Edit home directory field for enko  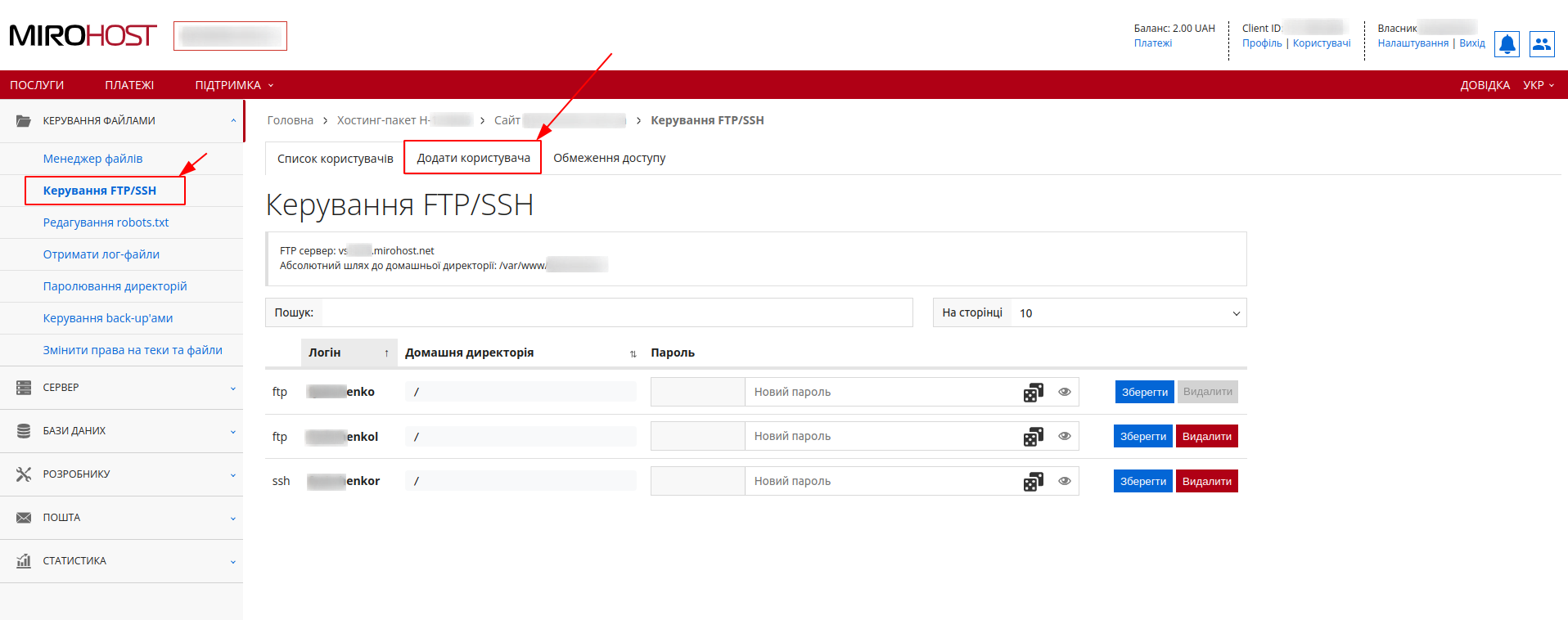[x=520, y=392]
